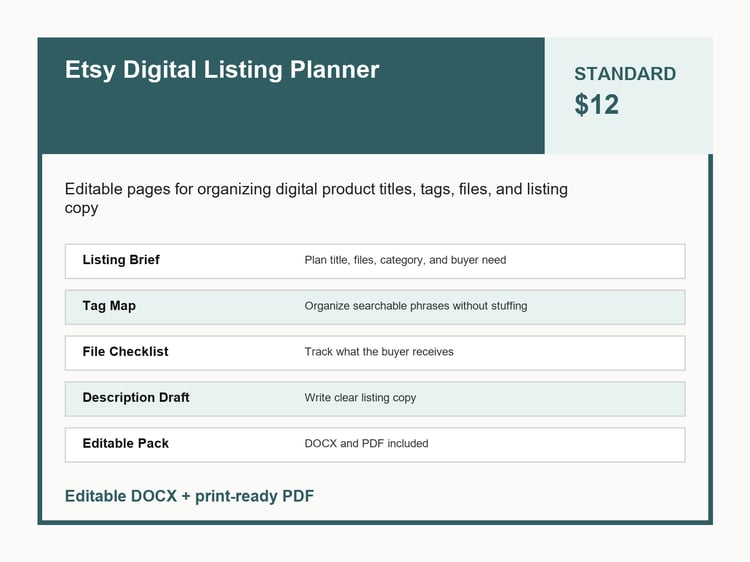Select the STANDARD tier label
750x562 pixels.
pyautogui.click(x=625, y=74)
